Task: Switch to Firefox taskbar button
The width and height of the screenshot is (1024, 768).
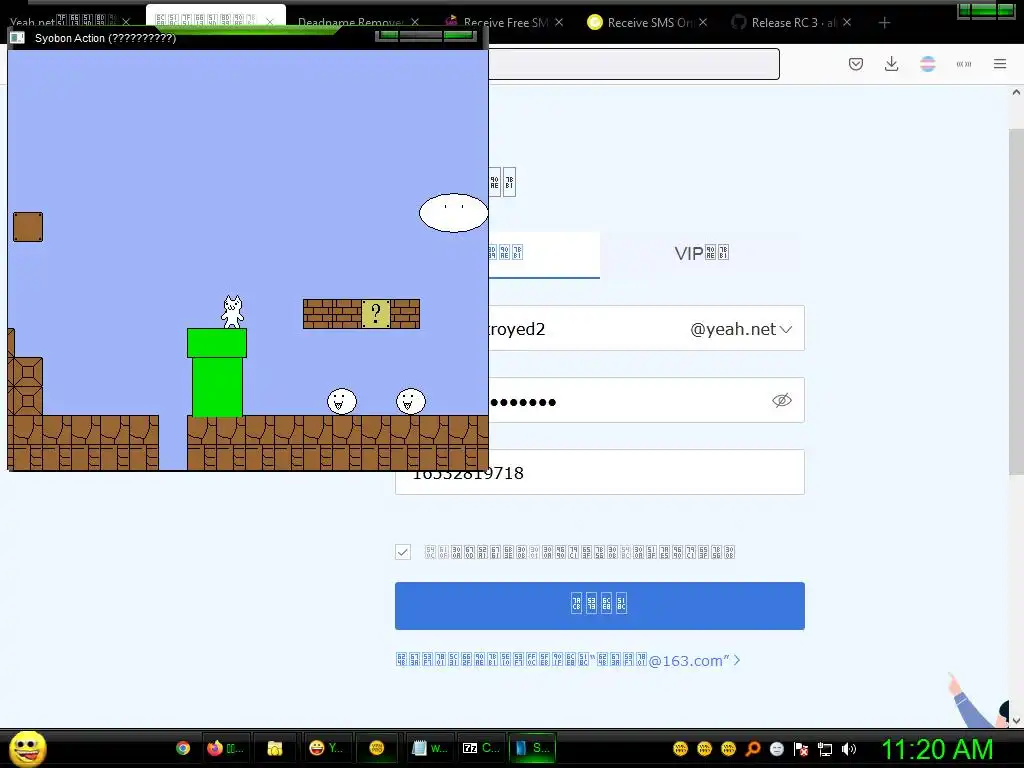Action: coord(225,748)
